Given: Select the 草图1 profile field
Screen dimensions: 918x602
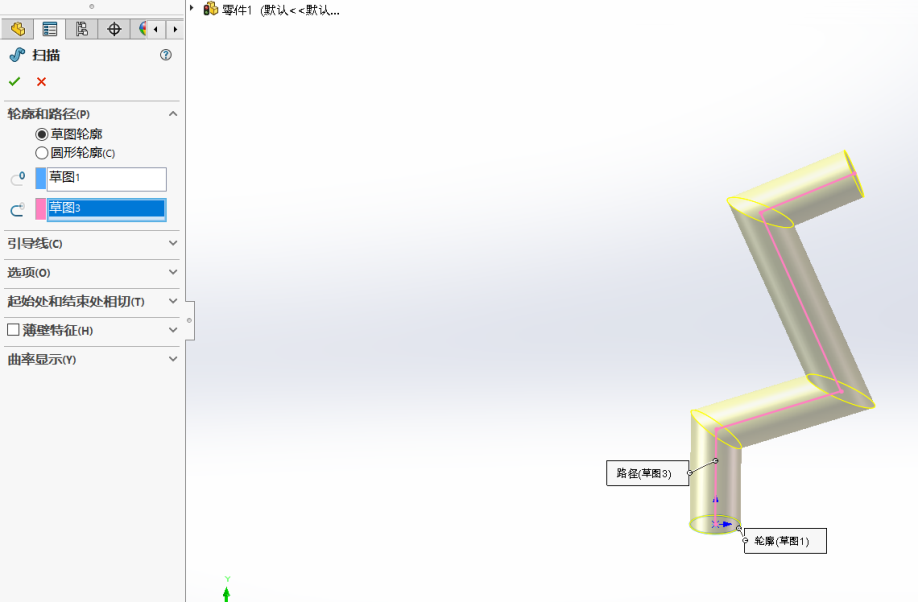Looking at the screenshot, I should click(107, 179).
